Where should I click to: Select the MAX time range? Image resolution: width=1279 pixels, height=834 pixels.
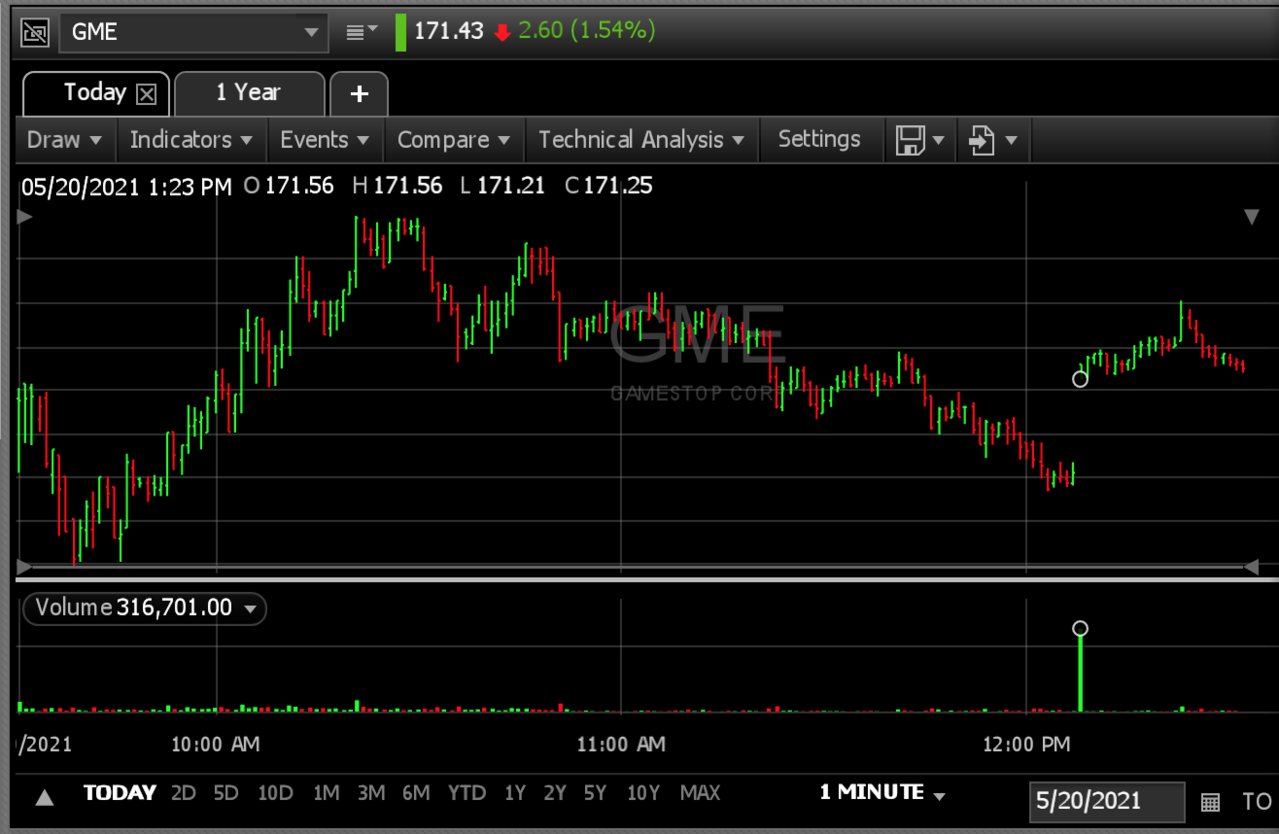[700, 793]
